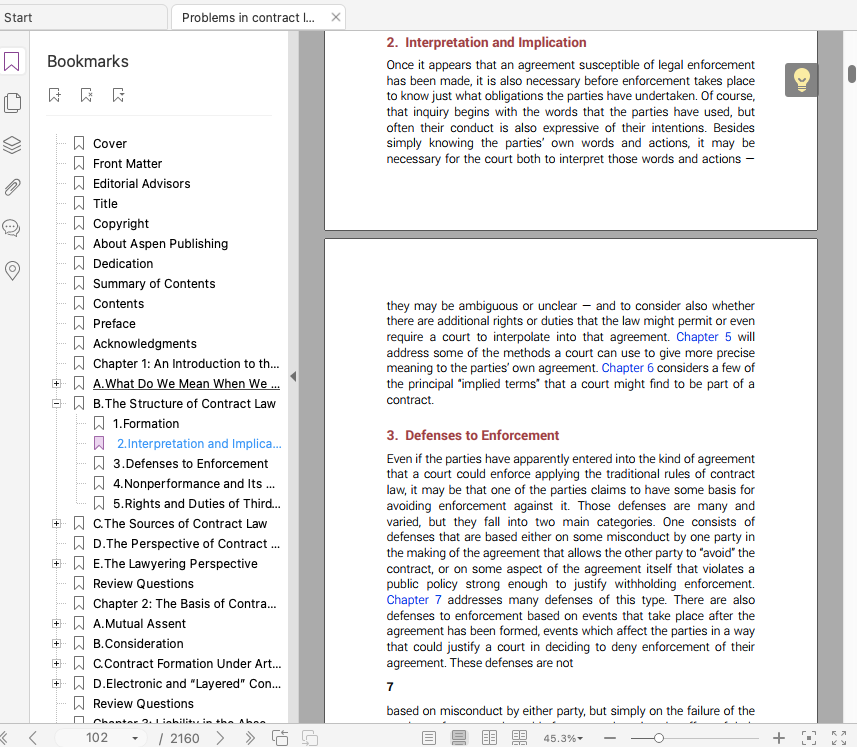
Task: Expand 'D.Electronic and Layered Con' bookmark
Action: tap(56, 684)
